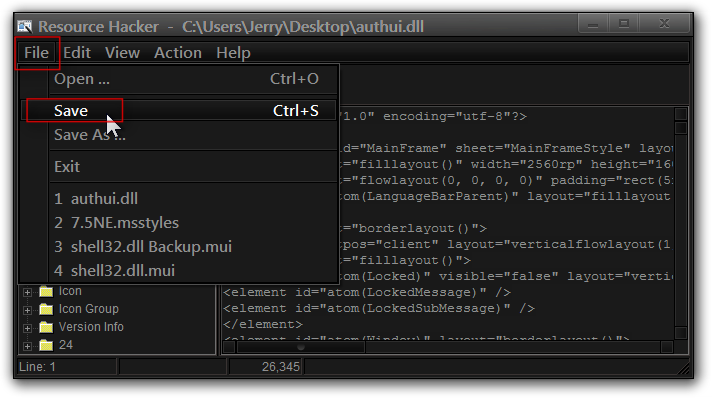
Task: Click the closing </element> tag line
Action: click(263, 324)
